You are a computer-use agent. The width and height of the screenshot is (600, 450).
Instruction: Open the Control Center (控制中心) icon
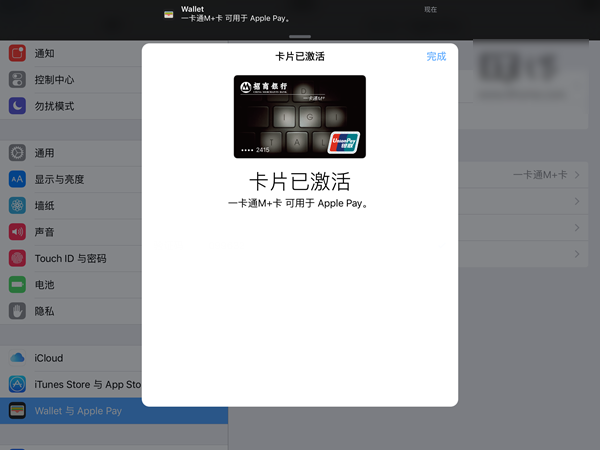point(17,80)
